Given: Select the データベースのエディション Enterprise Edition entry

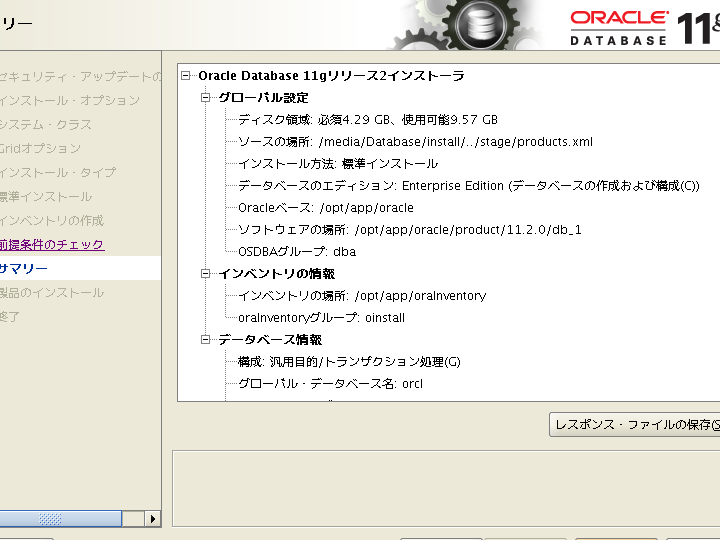Looking at the screenshot, I should click(468, 186).
